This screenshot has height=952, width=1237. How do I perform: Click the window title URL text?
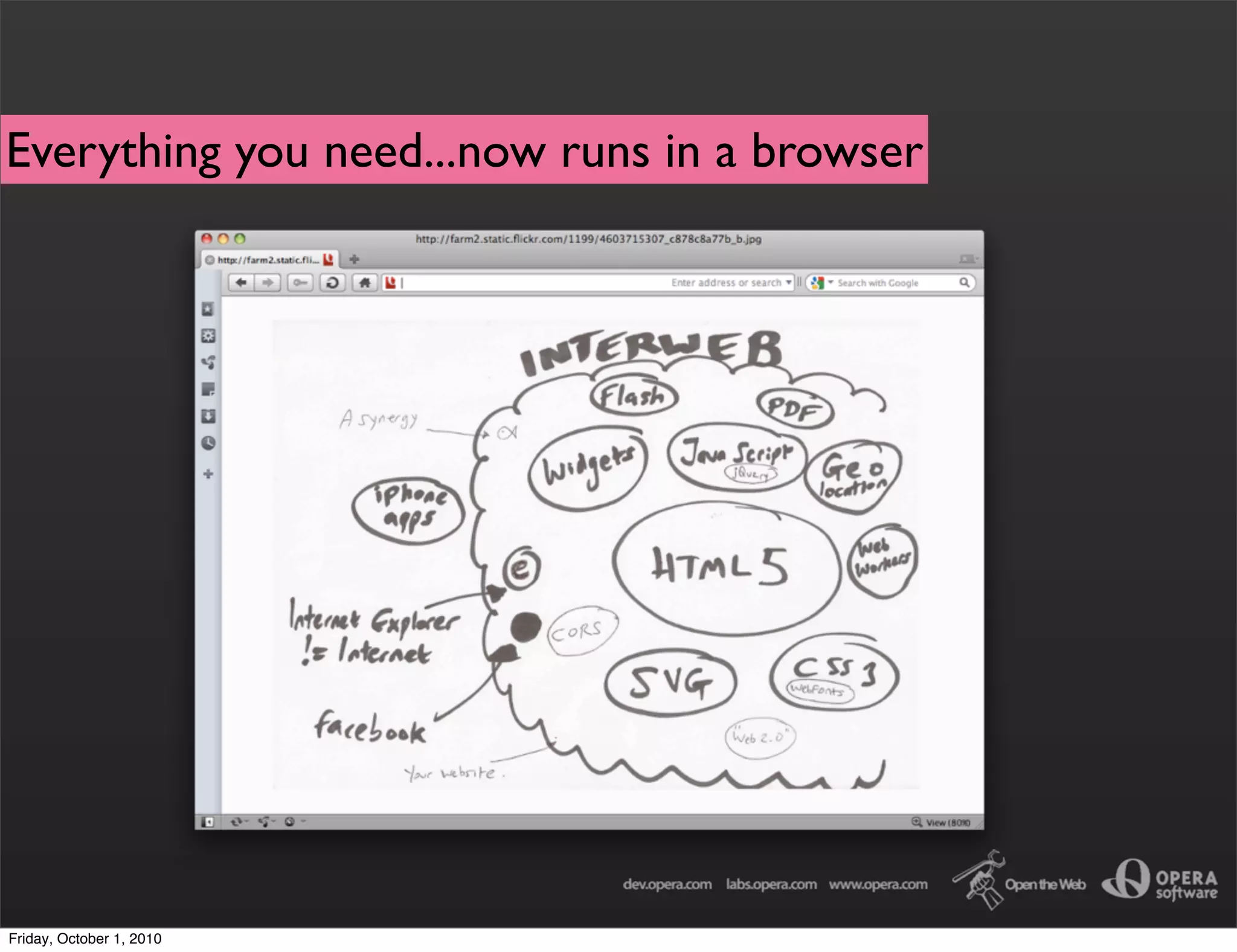click(588, 239)
